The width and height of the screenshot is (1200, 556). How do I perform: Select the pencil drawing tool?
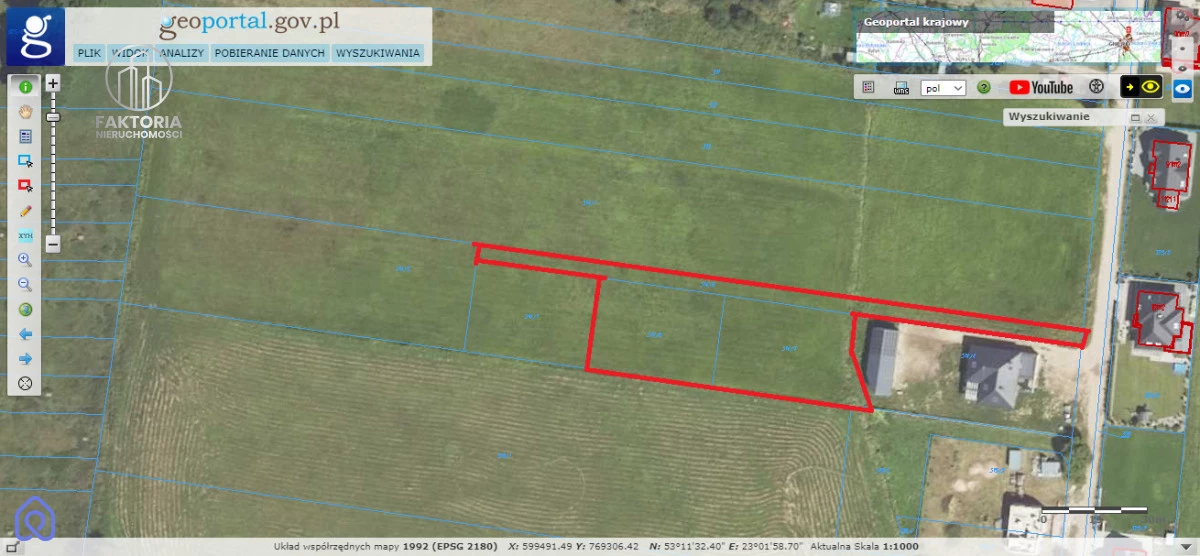pyautogui.click(x=25, y=210)
